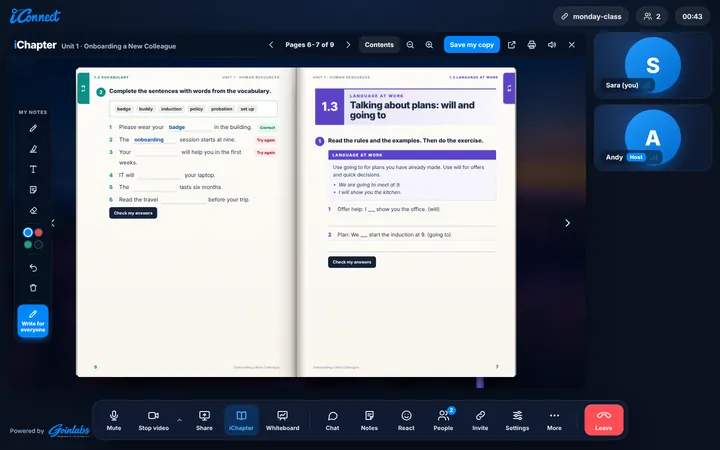The width and height of the screenshot is (720, 450).
Task: Edit the answer field containing 'onboarding'
Action: coord(154,140)
